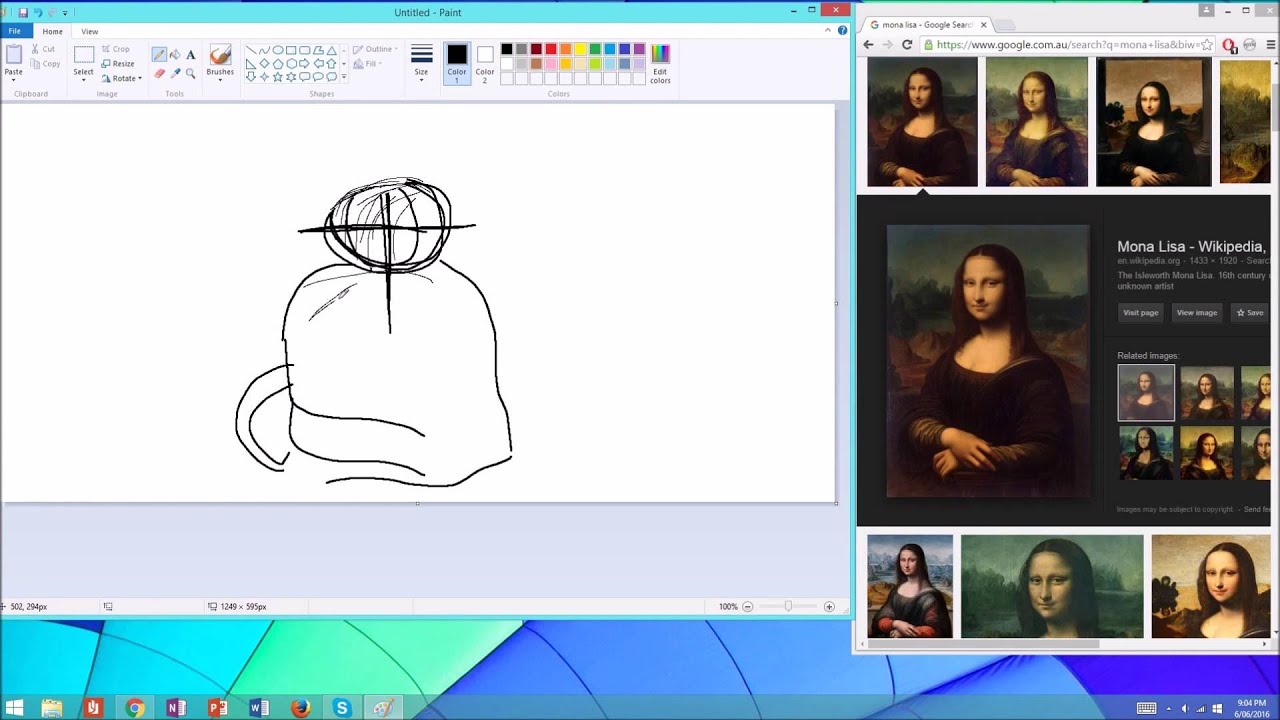1280x720 pixels.
Task: Go back in Chrome browser
Action: (x=868, y=44)
